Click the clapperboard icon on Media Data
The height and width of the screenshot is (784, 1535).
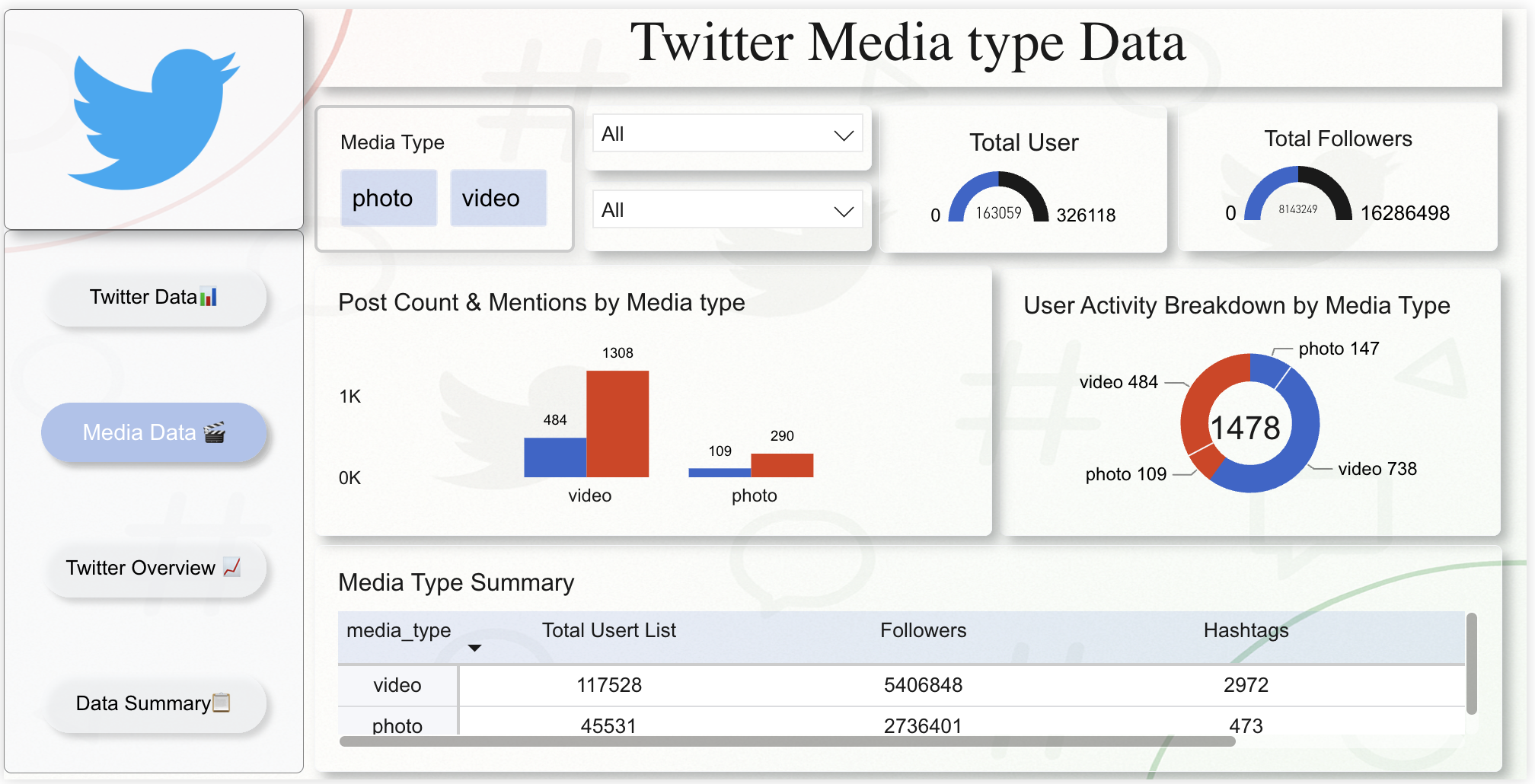tap(215, 432)
